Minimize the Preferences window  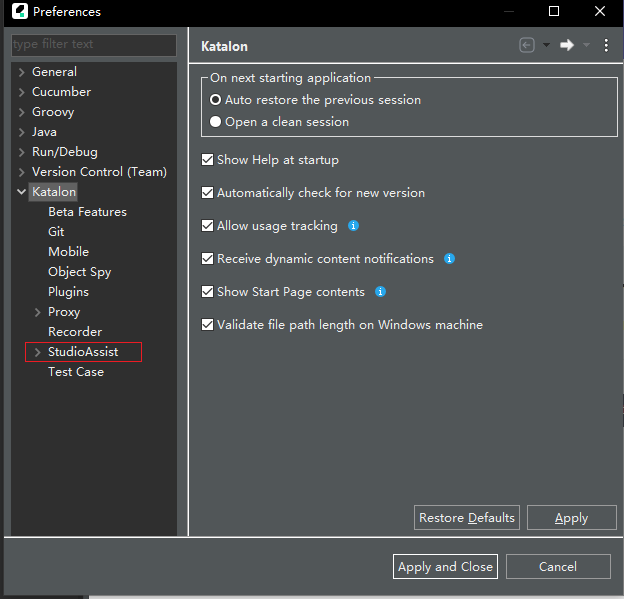(x=509, y=11)
